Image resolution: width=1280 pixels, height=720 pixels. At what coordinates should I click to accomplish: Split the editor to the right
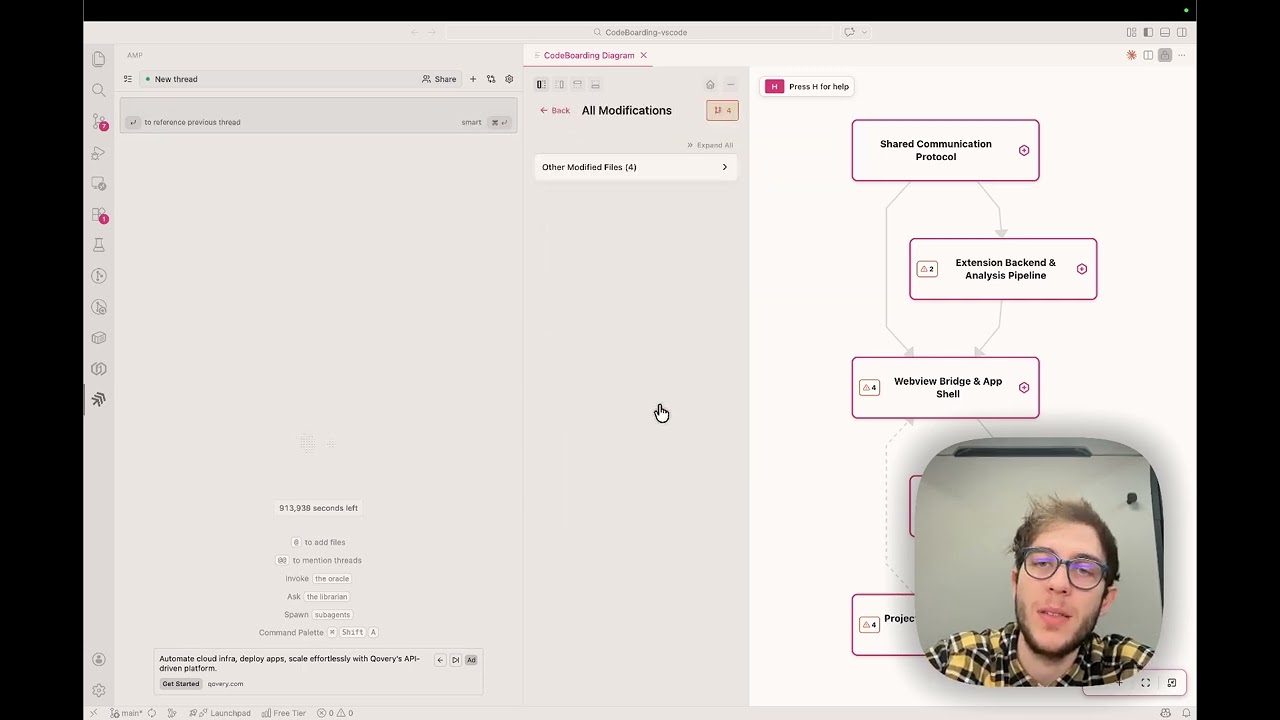(1148, 55)
